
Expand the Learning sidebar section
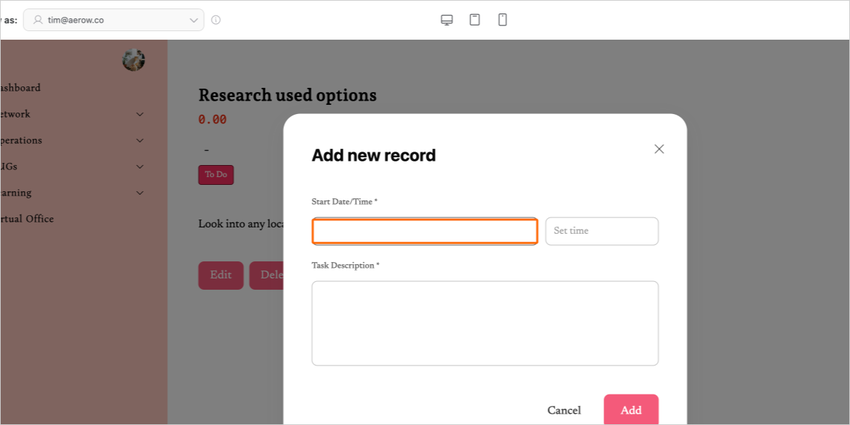[140, 192]
